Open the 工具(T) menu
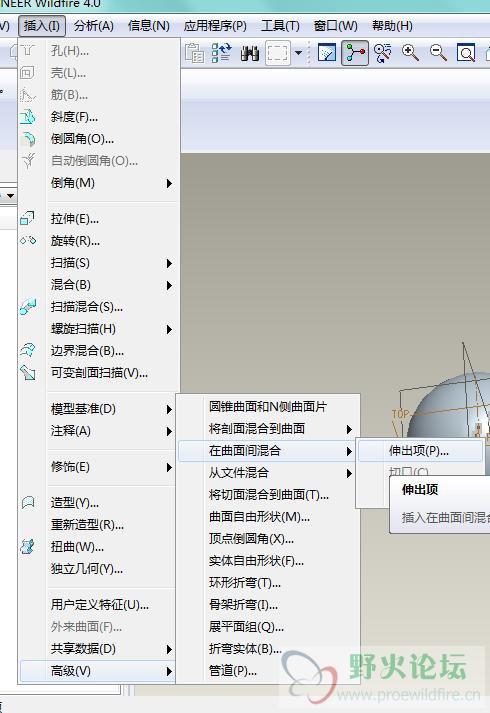Viewport: 490px width, 713px height. (280, 25)
